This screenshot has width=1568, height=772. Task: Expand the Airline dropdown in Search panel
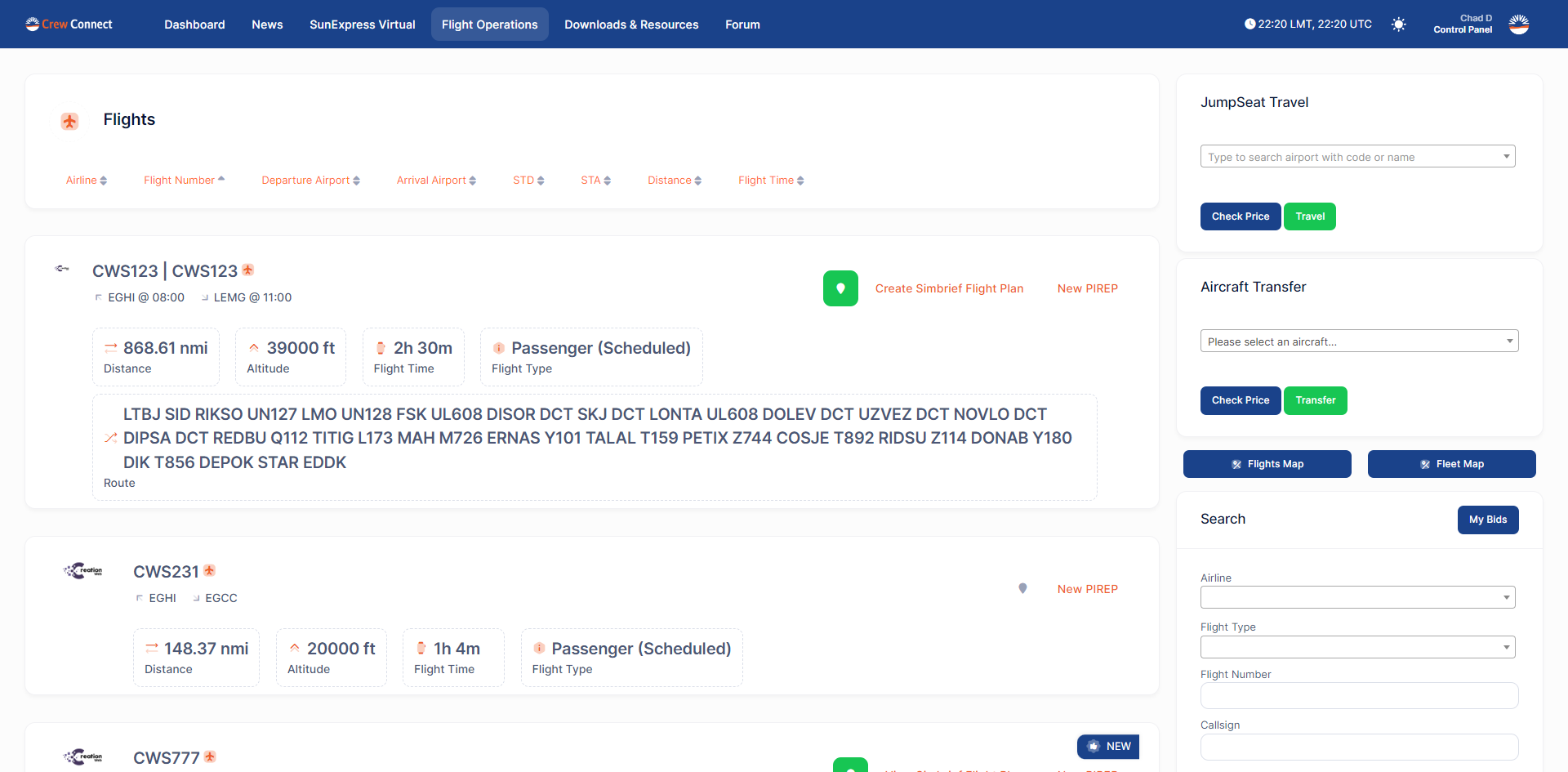(1356, 597)
